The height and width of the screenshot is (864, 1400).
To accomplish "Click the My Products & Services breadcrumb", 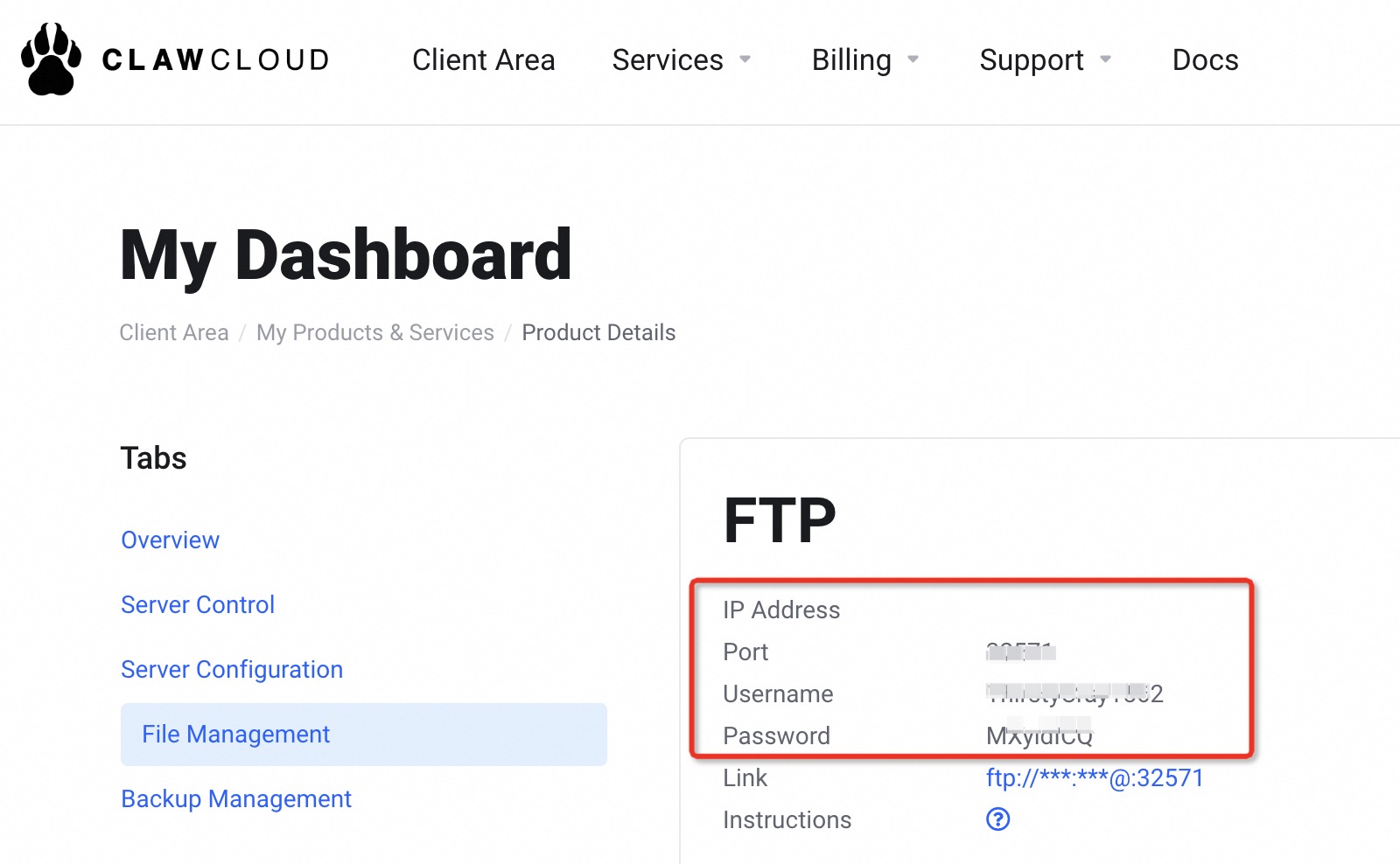I will coord(374,332).
